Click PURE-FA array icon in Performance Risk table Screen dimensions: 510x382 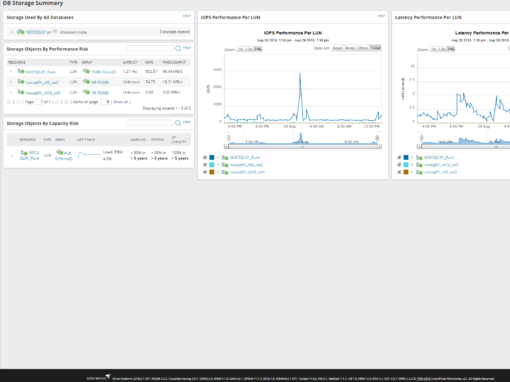[86, 71]
